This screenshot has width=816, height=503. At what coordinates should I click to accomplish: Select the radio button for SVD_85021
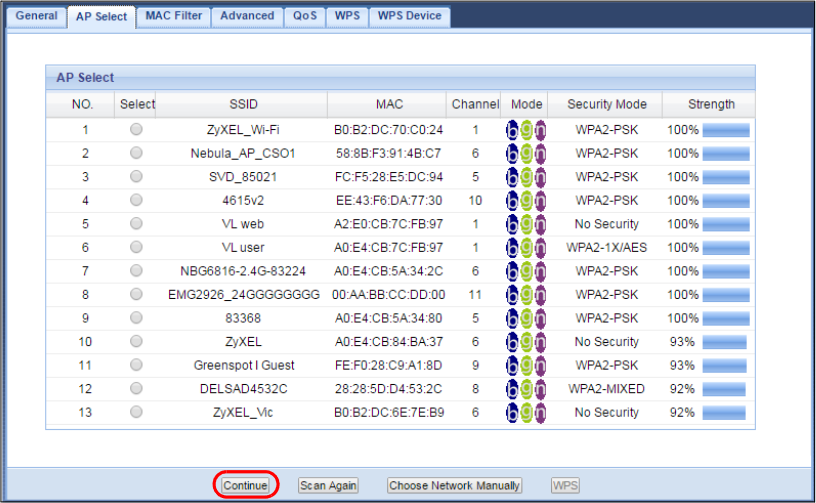coord(136,177)
